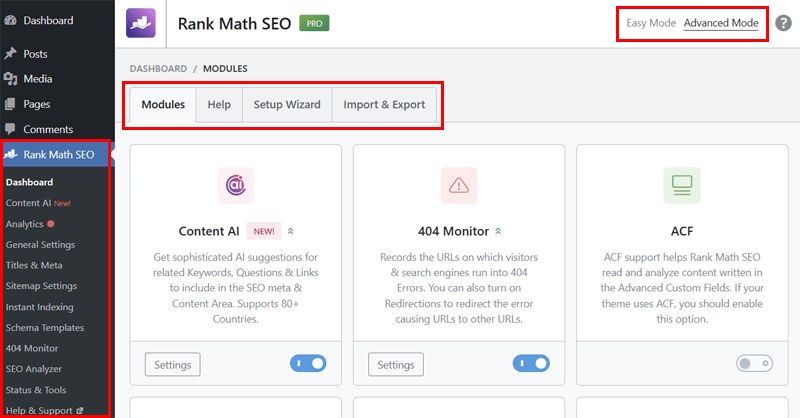Click the WordPress Dashboard gauge icon
The image size is (800, 418).
click(10, 20)
